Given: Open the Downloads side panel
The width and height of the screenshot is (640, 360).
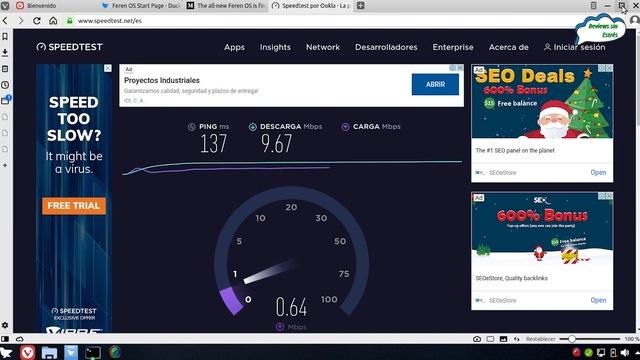Looking at the screenshot, I should (x=5, y=53).
